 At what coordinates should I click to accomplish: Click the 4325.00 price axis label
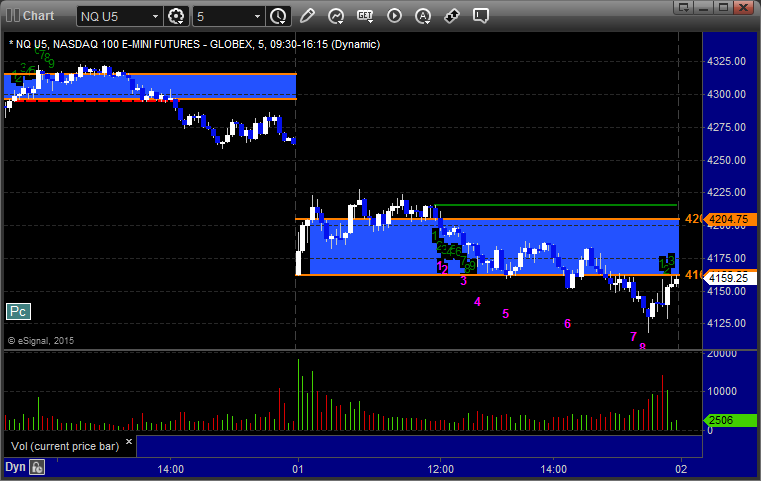tap(727, 61)
